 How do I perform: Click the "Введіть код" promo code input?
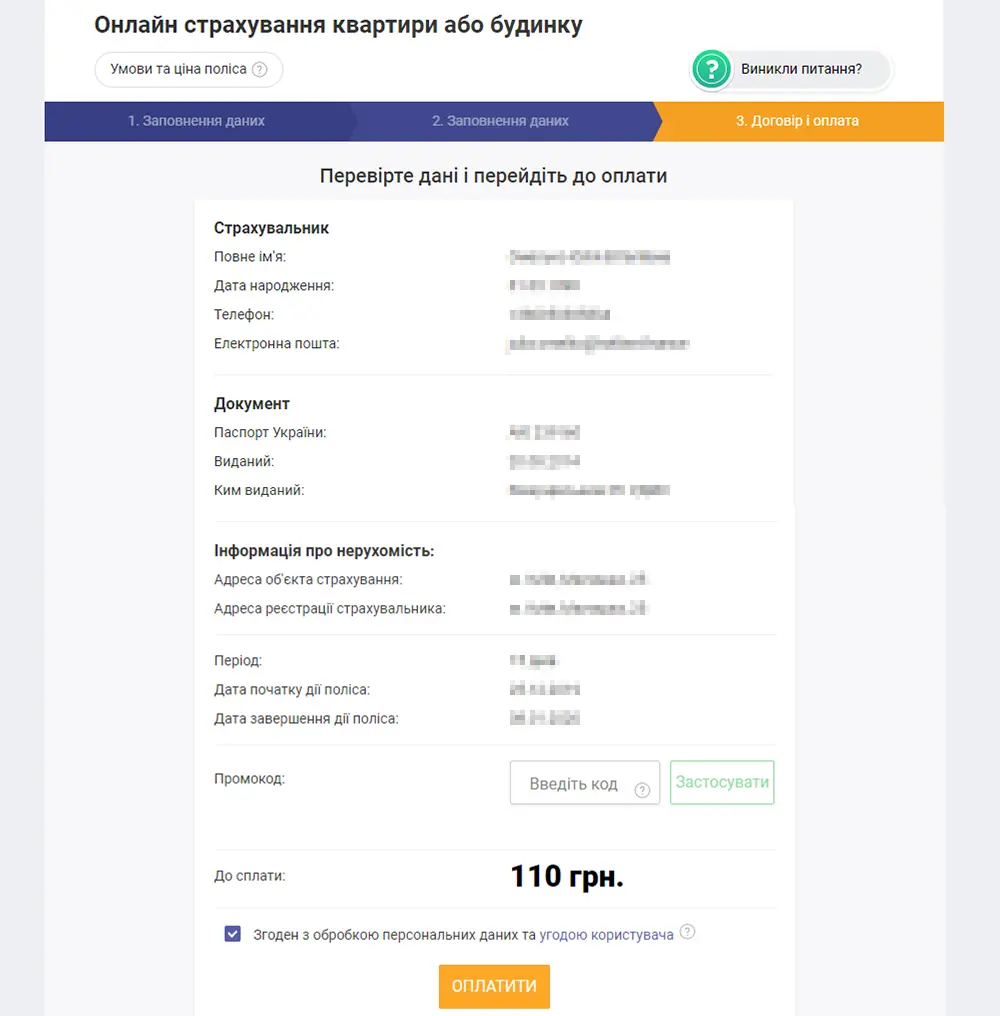click(570, 782)
